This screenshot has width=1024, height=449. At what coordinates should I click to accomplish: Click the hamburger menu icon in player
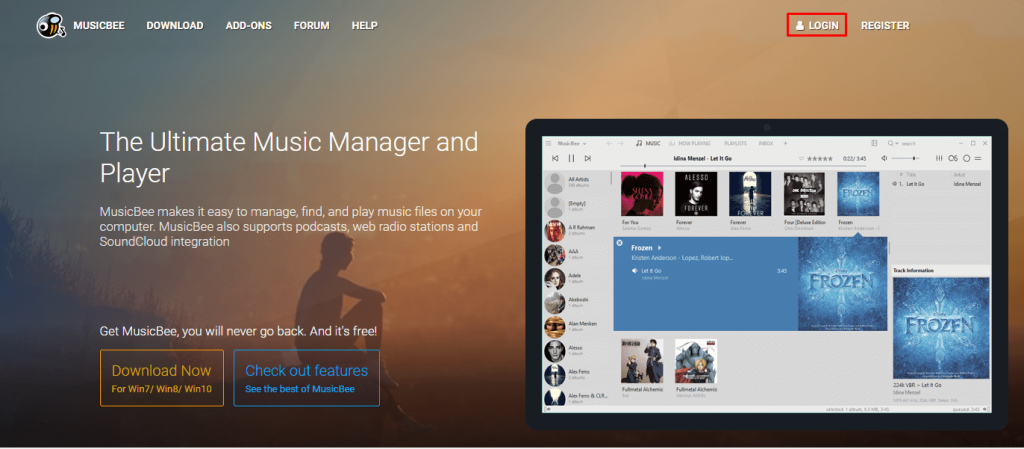coord(549,143)
